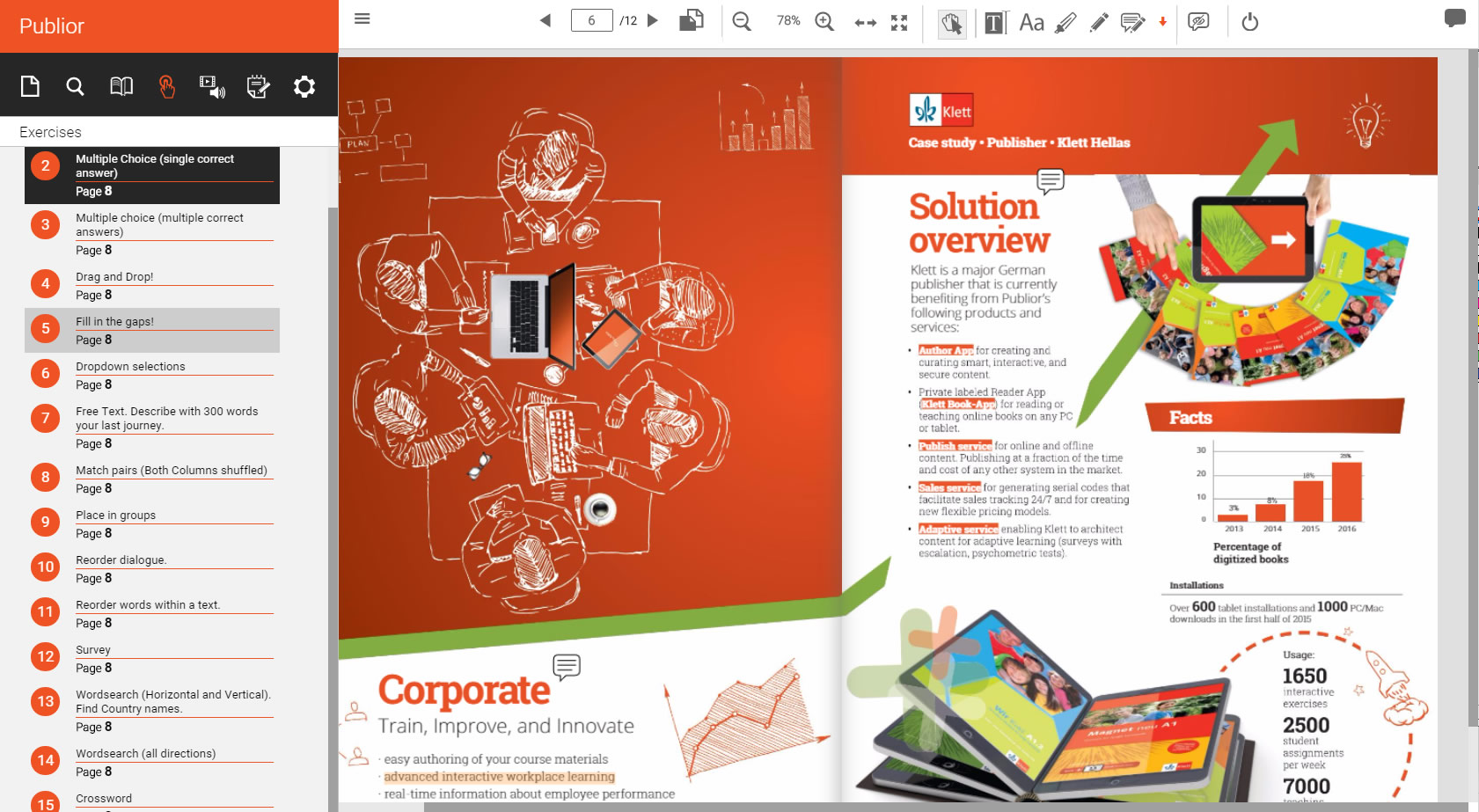This screenshot has width=1479, height=812.
Task: Add a note annotation
Action: [x=1132, y=22]
